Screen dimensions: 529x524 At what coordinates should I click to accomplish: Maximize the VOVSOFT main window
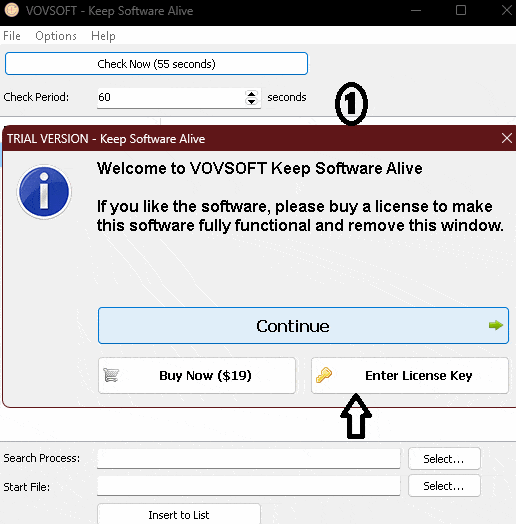pyautogui.click(x=461, y=10)
